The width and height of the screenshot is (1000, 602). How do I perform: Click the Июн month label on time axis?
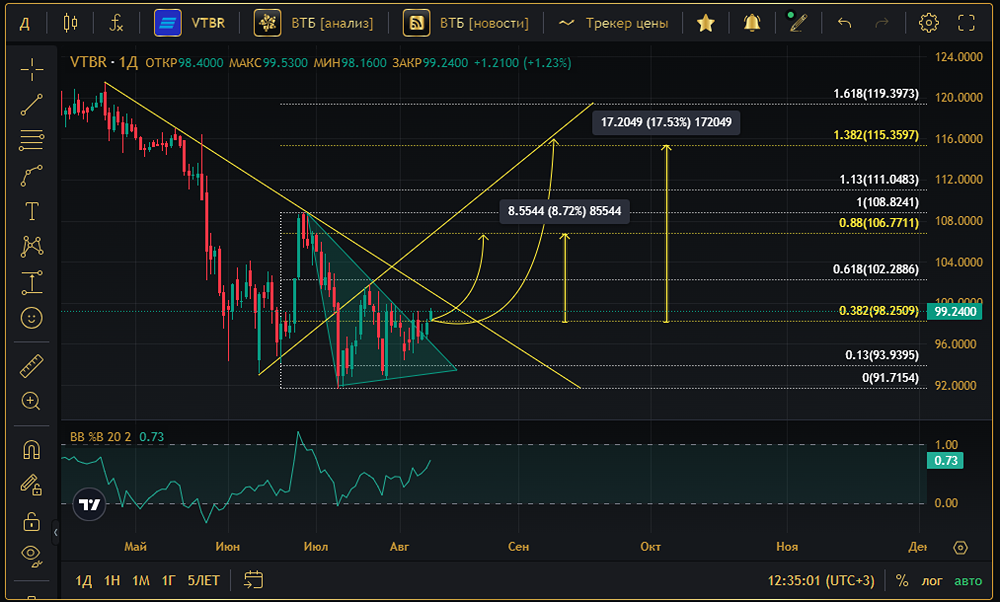tap(228, 547)
